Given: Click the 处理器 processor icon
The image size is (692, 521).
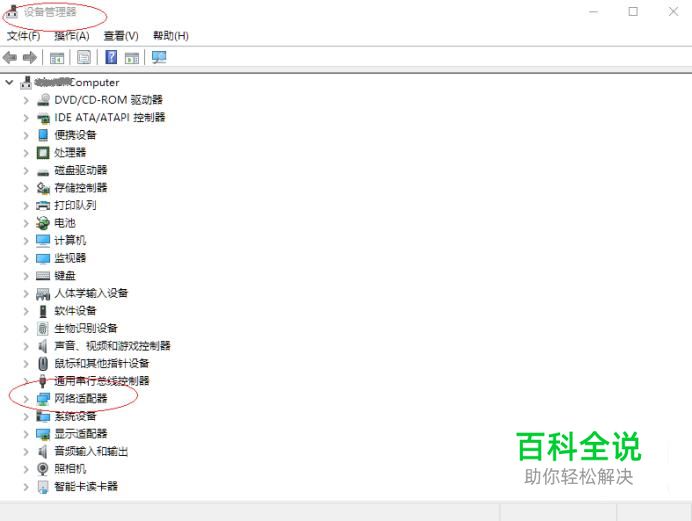Looking at the screenshot, I should point(43,153).
